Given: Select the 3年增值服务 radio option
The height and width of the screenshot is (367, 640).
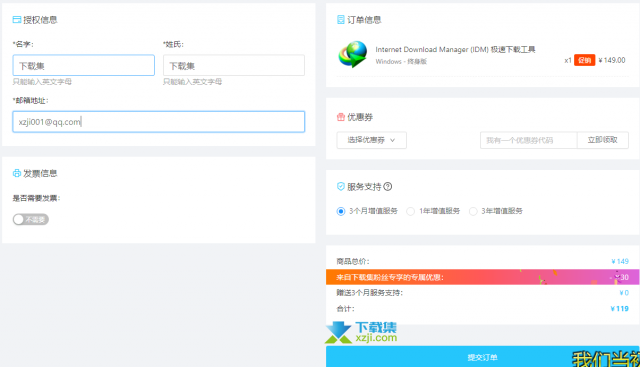Looking at the screenshot, I should pos(473,211).
